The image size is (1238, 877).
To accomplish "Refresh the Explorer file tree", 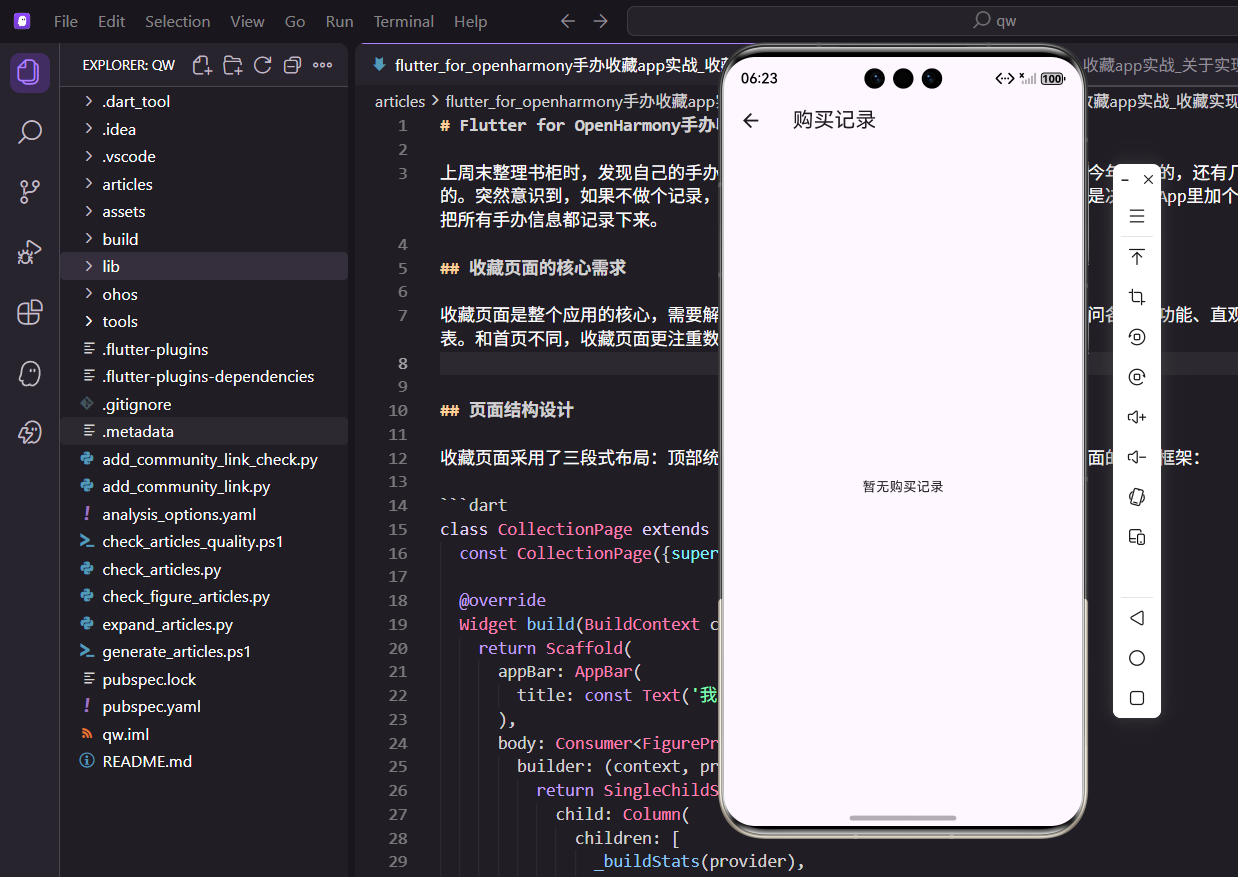I will coord(262,65).
